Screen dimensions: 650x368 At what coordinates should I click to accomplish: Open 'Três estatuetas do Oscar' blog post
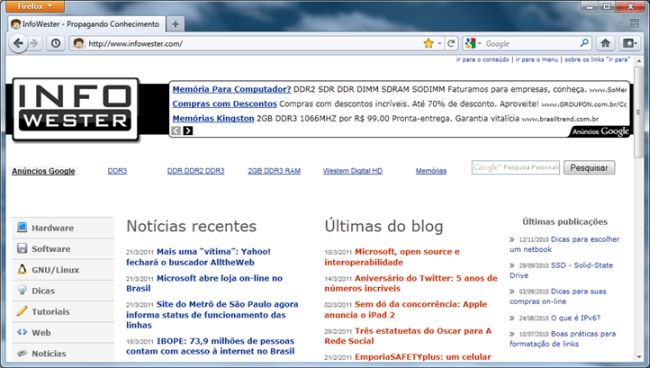408,336
